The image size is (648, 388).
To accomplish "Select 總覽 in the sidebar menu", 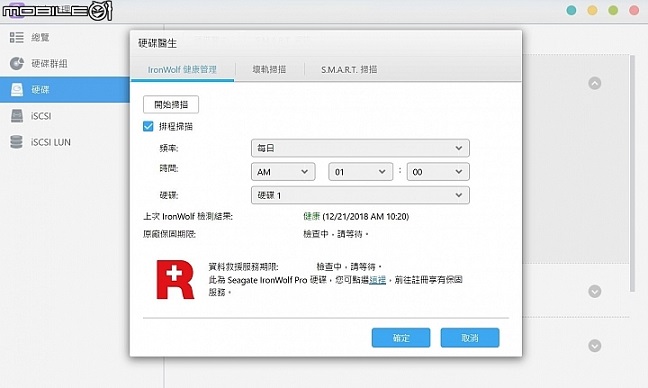I will 40,38.
